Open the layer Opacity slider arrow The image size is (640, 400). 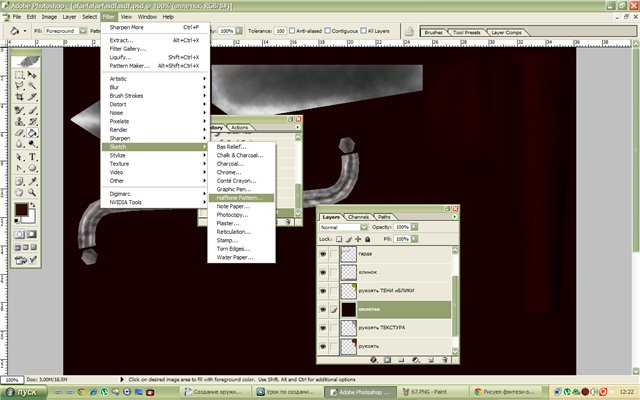(414, 227)
